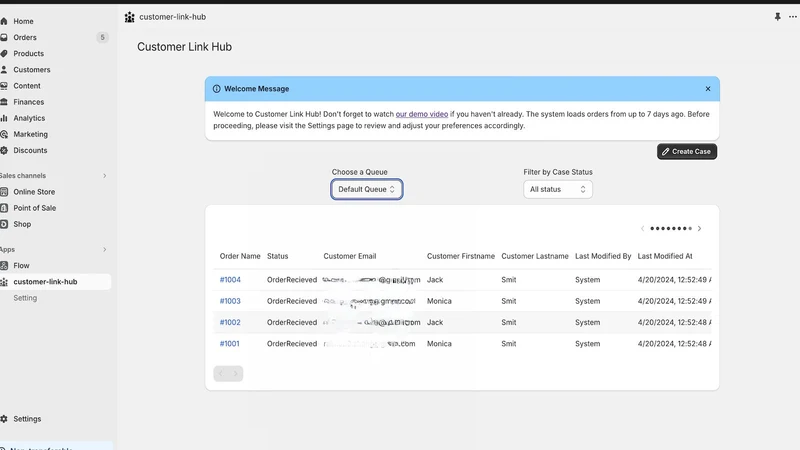
Task: Click the Home icon in sidebar
Action: (4, 21)
